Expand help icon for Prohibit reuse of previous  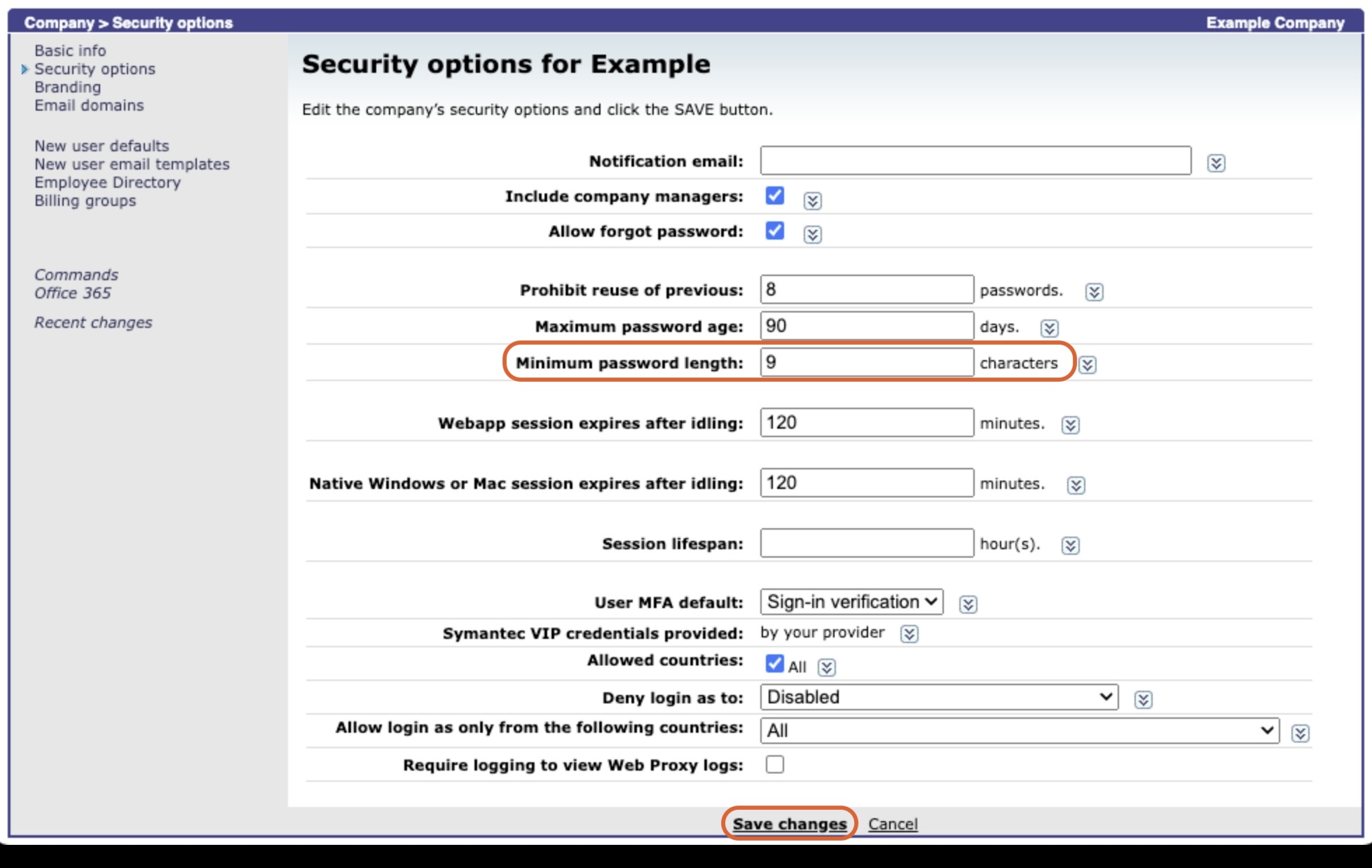coord(1094,292)
